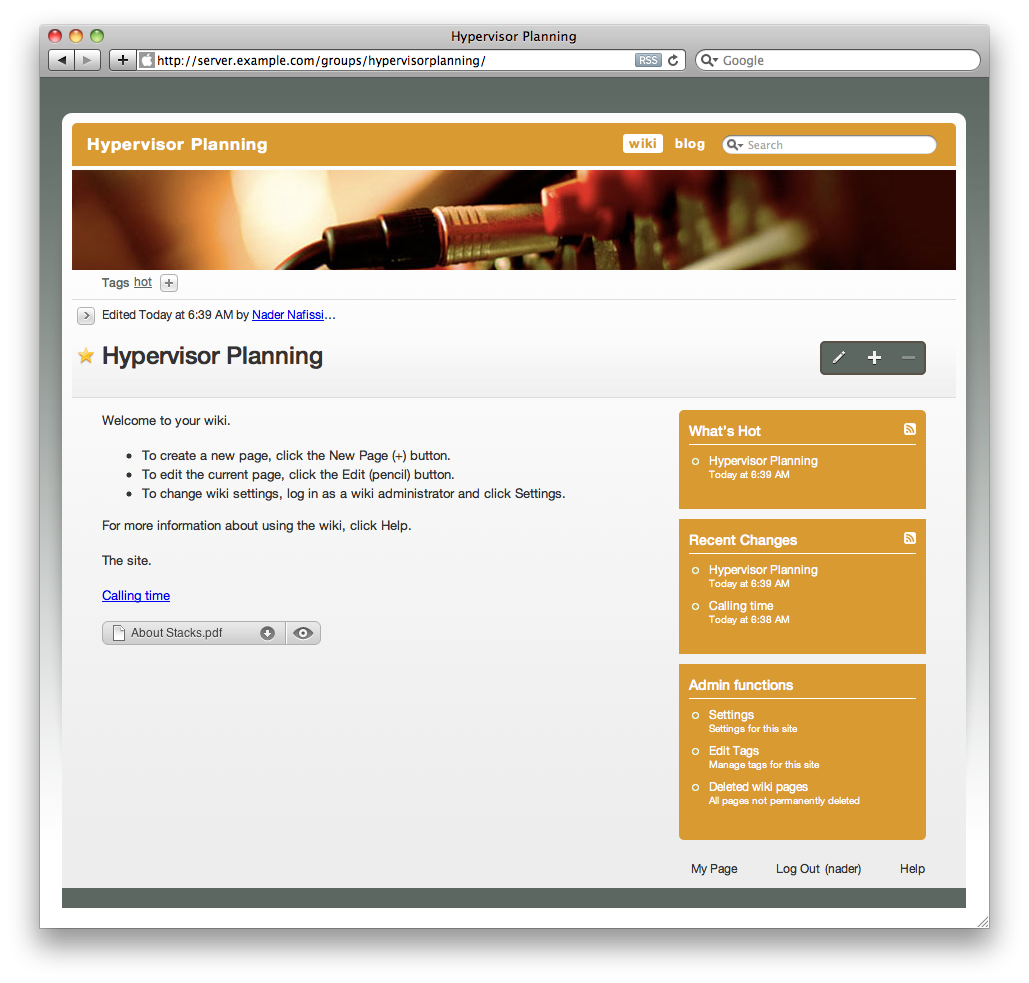The width and height of the screenshot is (1029, 983).
Task: Open the Google search magnifier dropdown
Action: (709, 60)
